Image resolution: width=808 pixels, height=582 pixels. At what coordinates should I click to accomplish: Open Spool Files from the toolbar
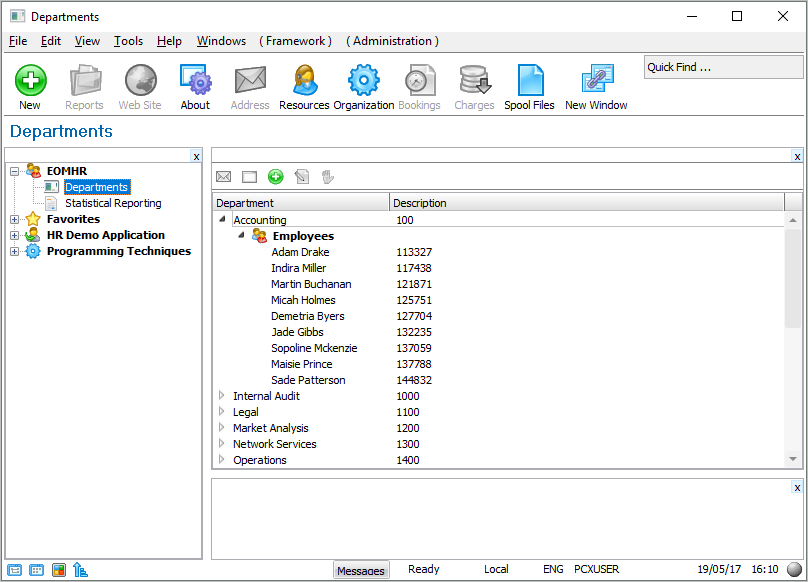tap(529, 81)
